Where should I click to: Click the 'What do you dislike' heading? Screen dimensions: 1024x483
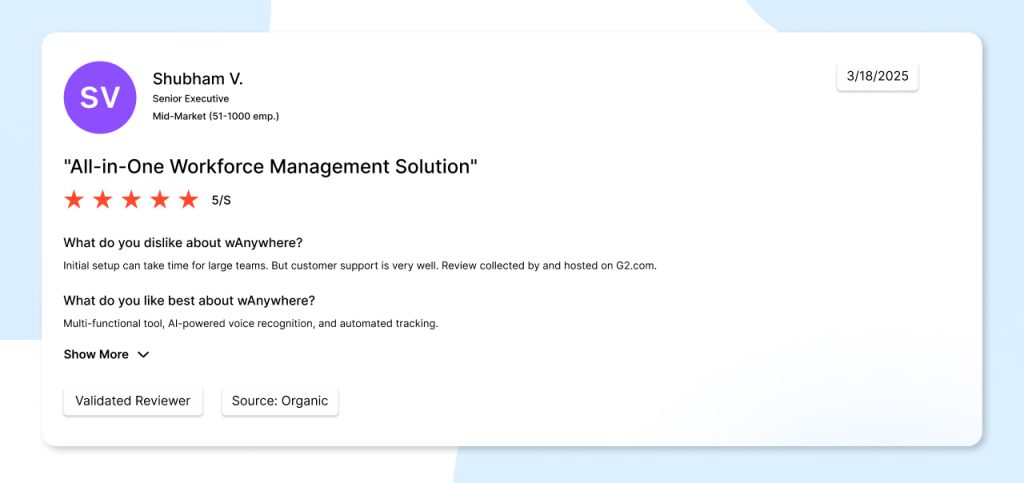[x=182, y=242]
